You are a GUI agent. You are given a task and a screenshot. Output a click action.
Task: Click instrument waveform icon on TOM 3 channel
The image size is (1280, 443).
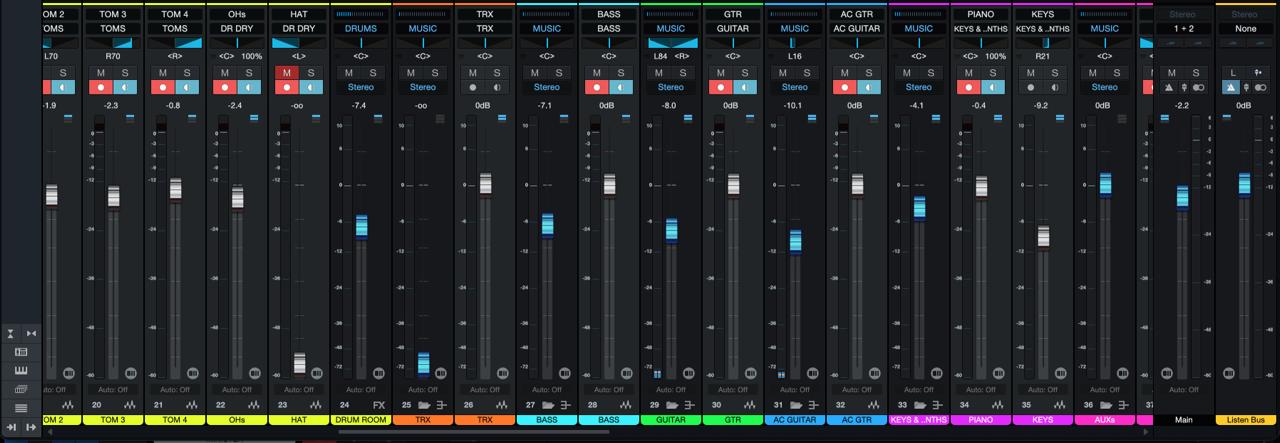tap(130, 405)
